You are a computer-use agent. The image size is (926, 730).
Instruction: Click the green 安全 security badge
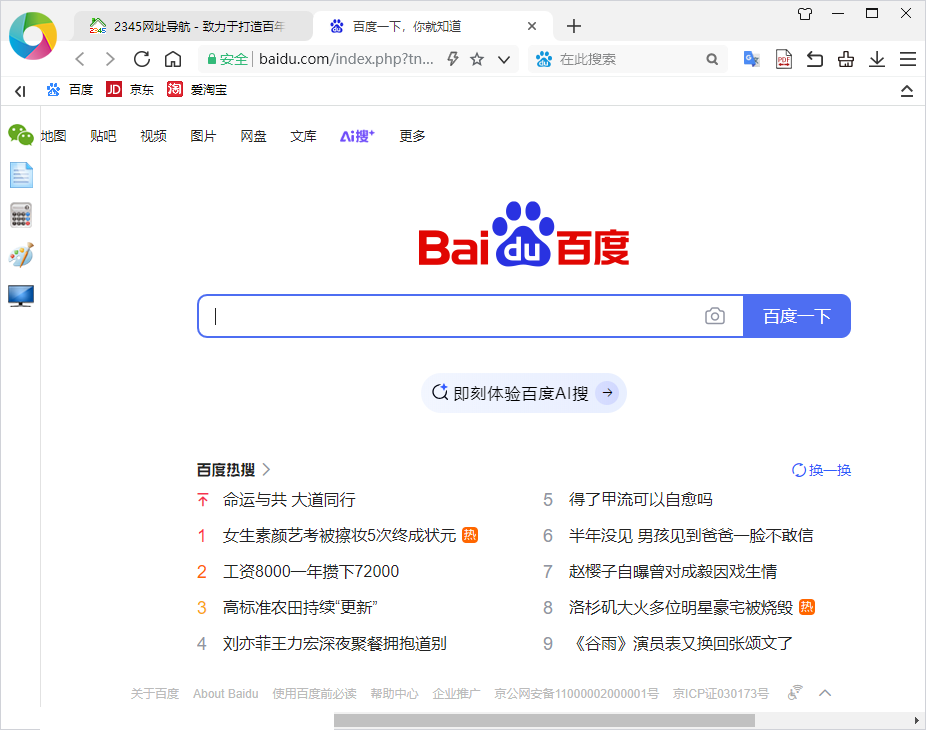click(x=227, y=59)
